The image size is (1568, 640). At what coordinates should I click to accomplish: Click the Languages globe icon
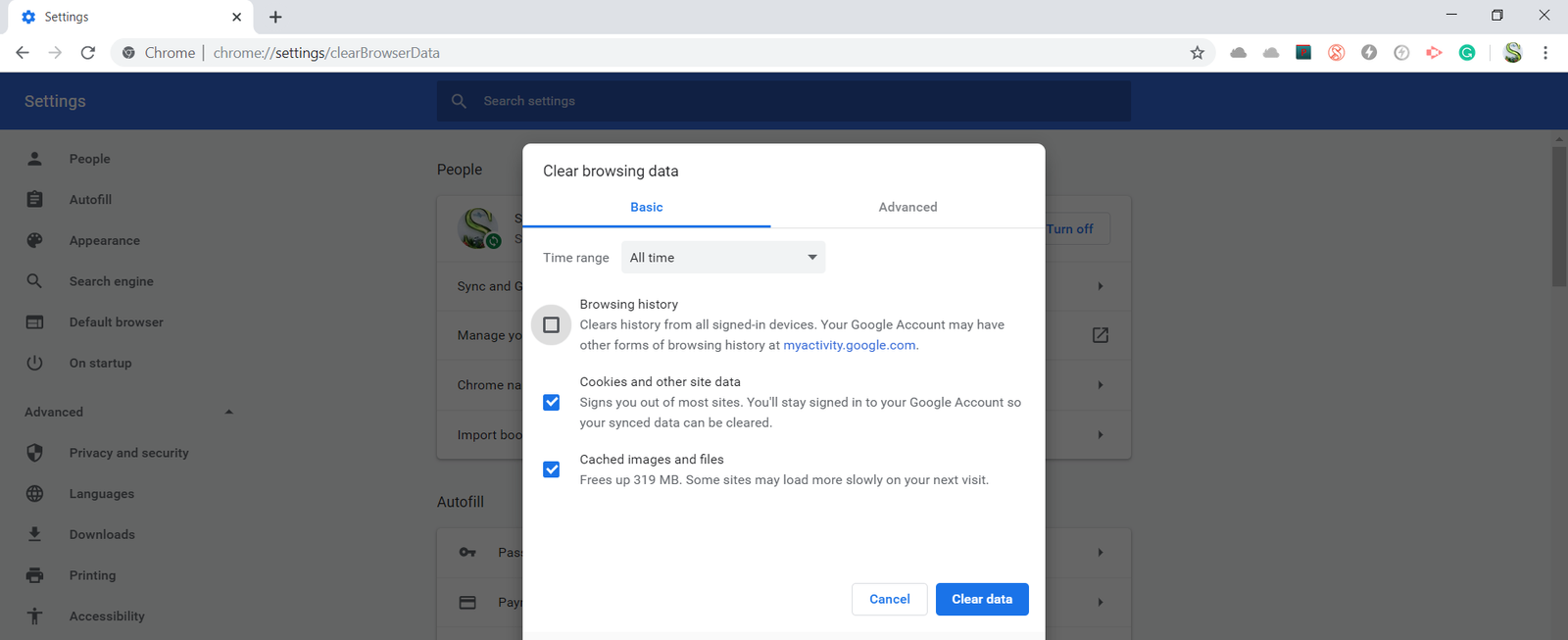[35, 494]
